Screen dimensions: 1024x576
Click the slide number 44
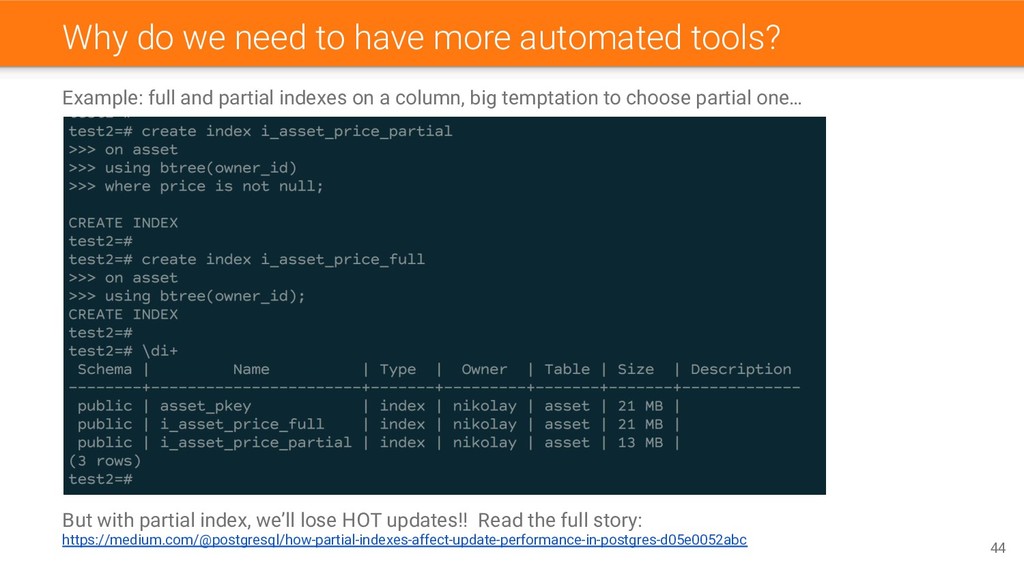tap(997, 548)
